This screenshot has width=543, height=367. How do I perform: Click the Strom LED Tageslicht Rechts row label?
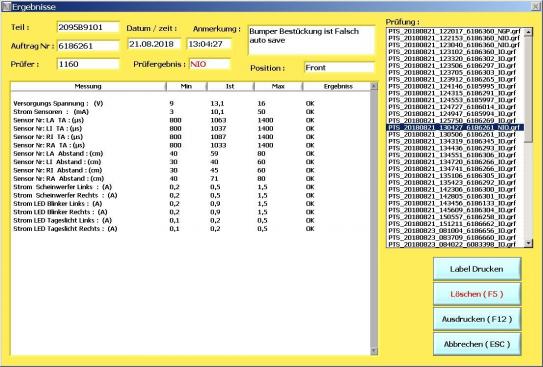(65, 229)
